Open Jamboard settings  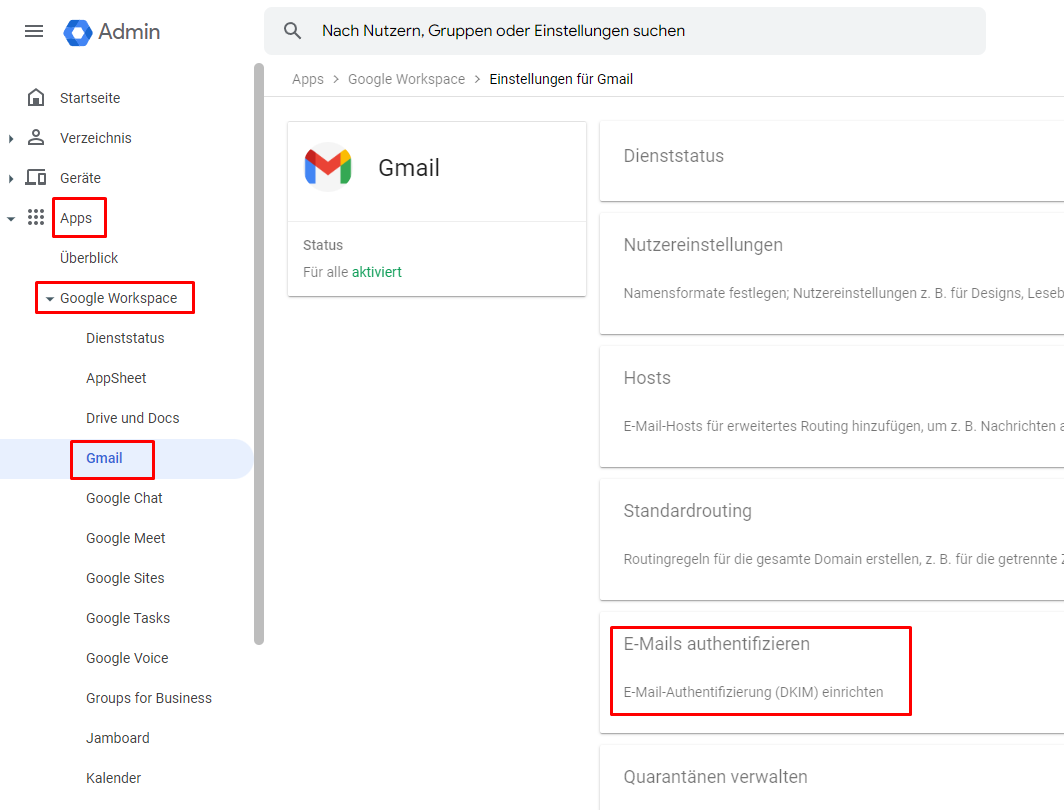click(x=117, y=738)
